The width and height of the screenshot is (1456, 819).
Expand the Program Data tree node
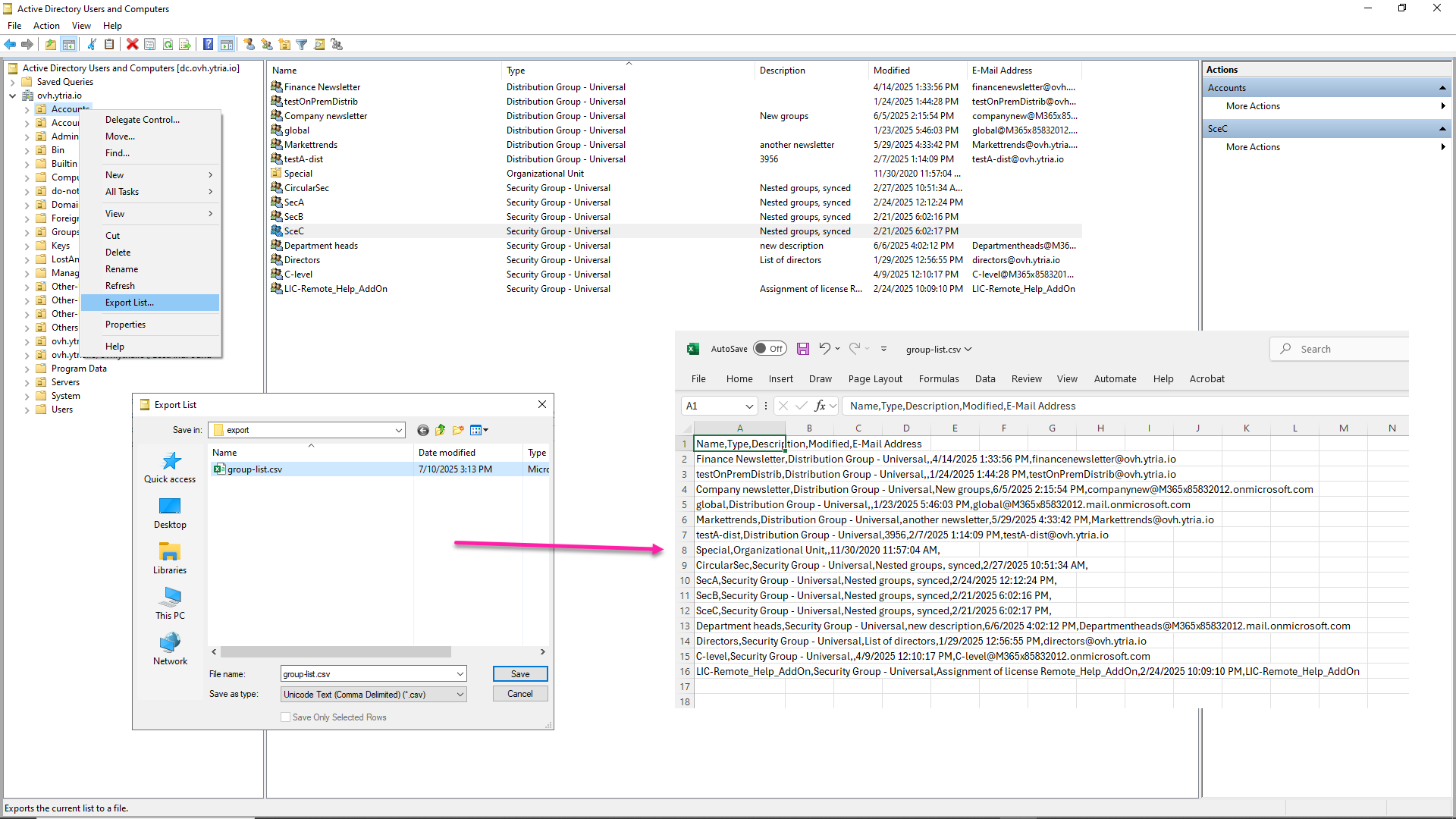pyautogui.click(x=27, y=369)
